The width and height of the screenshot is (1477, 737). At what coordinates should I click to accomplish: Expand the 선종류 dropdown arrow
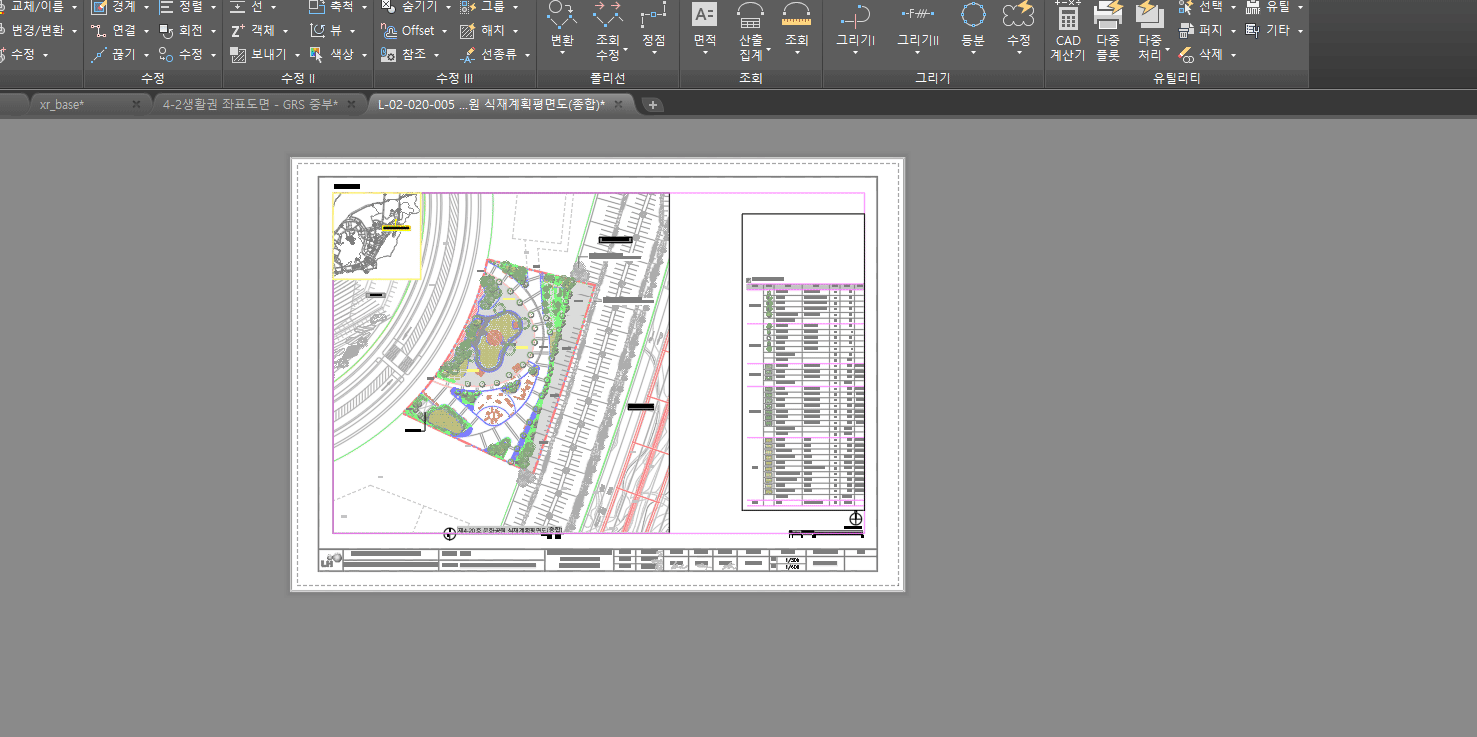click(528, 55)
